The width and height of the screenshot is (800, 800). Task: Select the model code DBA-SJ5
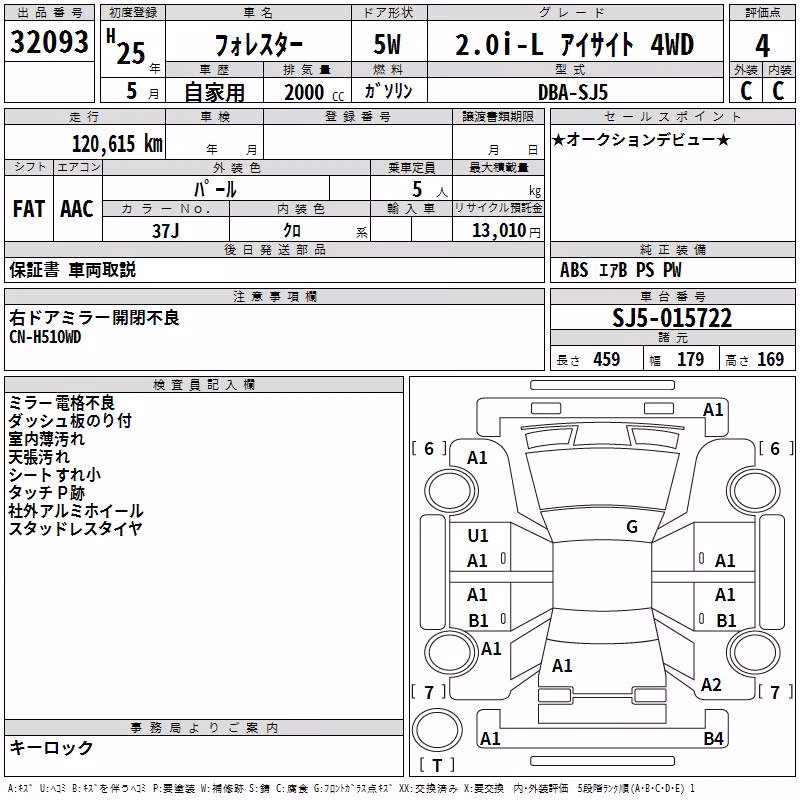(573, 92)
